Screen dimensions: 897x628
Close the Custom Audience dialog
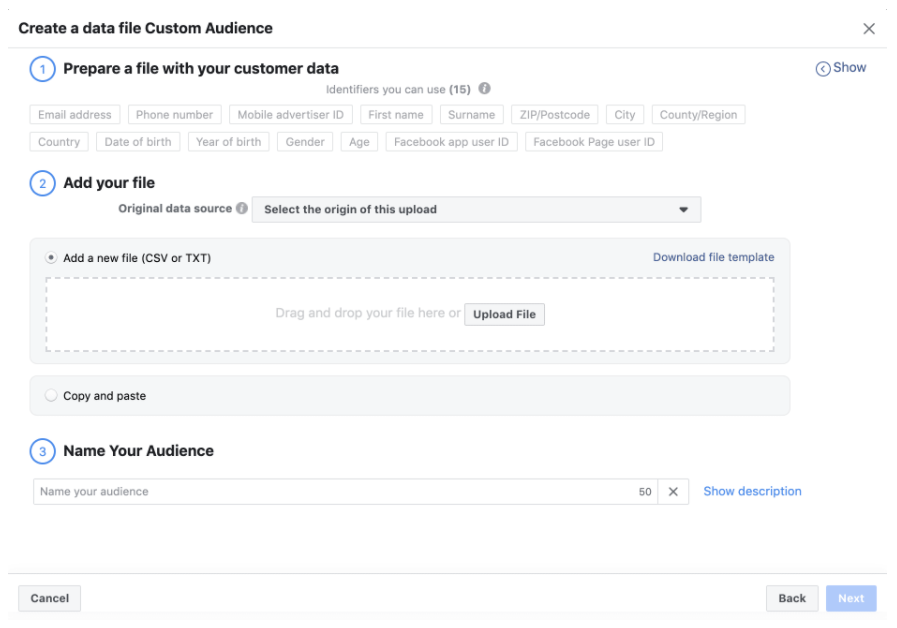coord(868,29)
